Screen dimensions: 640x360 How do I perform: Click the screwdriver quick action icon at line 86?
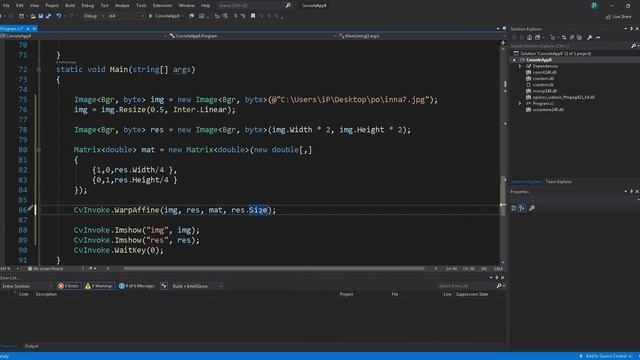click(x=31, y=209)
